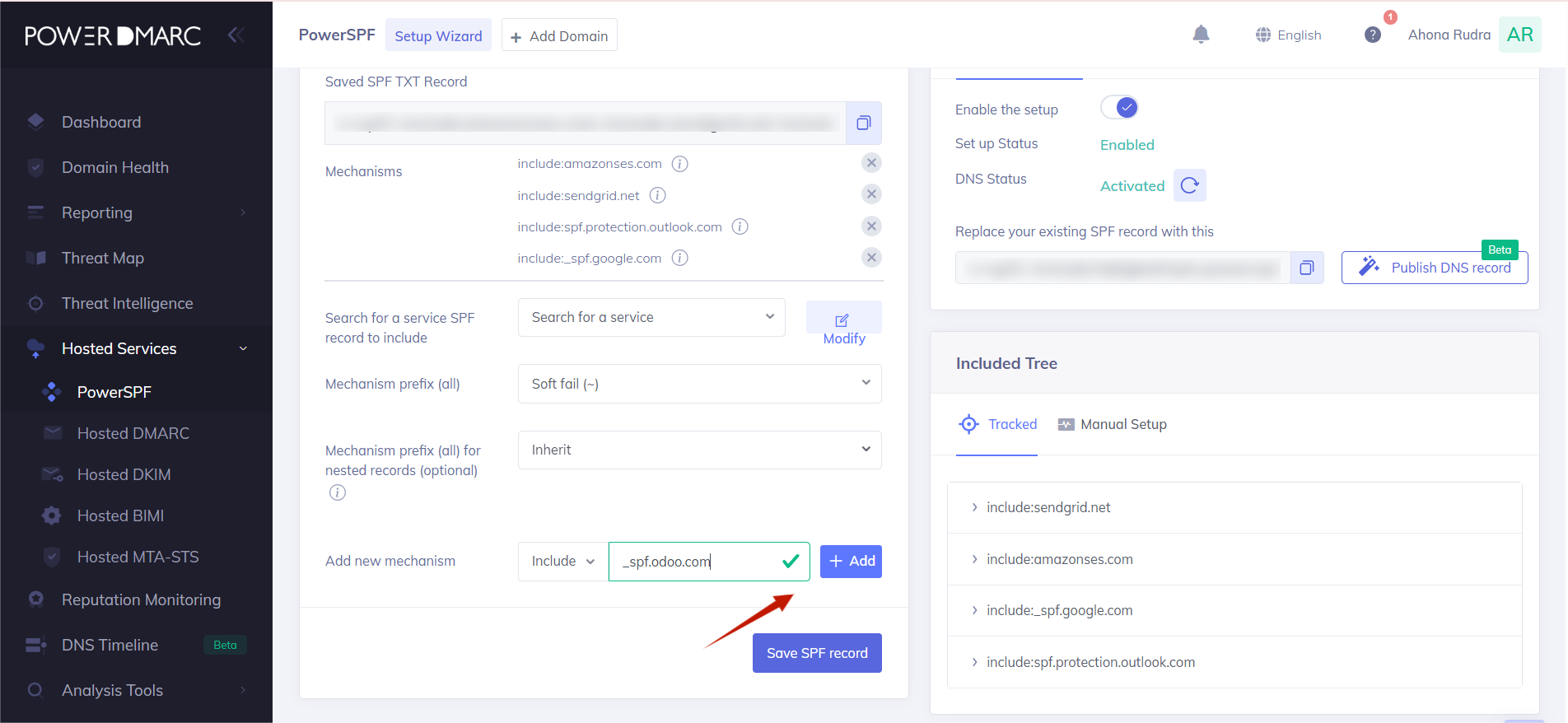Copy the saved SPF TXT record

[863, 123]
